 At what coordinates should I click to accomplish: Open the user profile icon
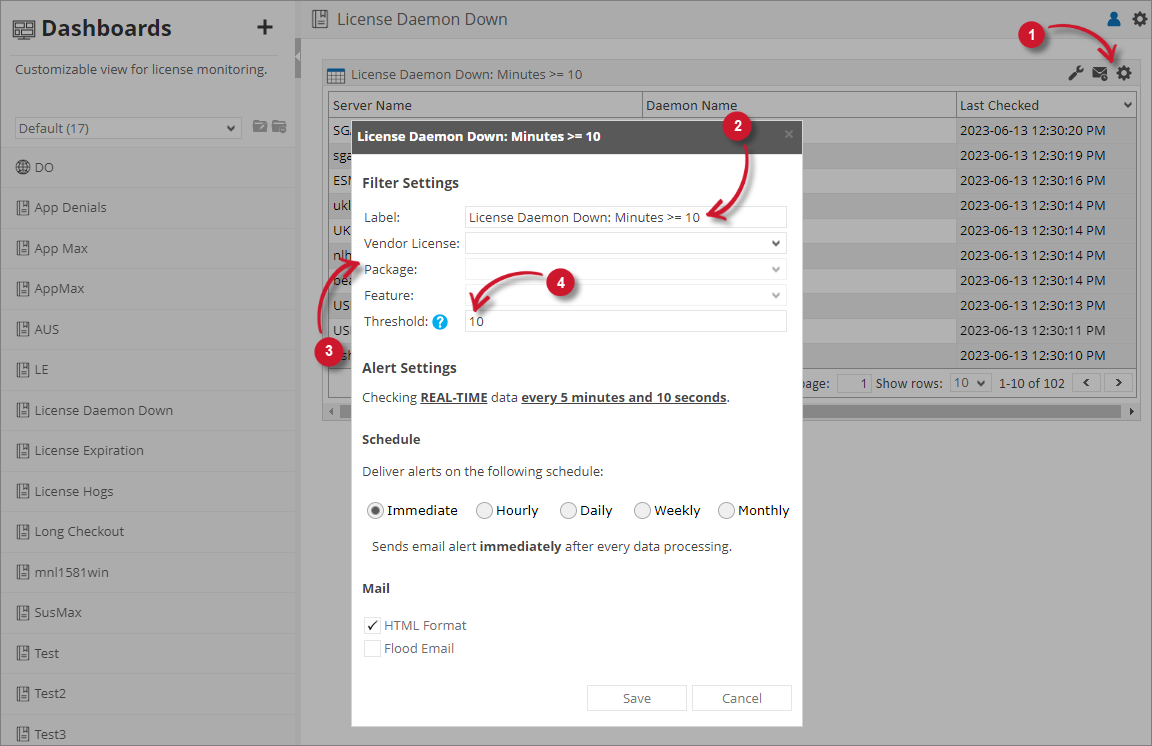click(x=1114, y=19)
